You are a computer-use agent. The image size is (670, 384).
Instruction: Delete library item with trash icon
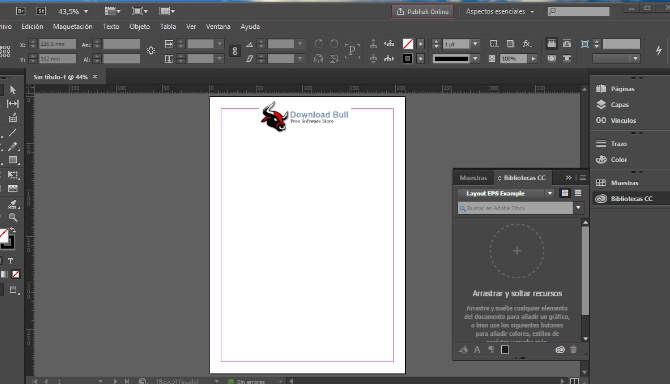click(573, 349)
